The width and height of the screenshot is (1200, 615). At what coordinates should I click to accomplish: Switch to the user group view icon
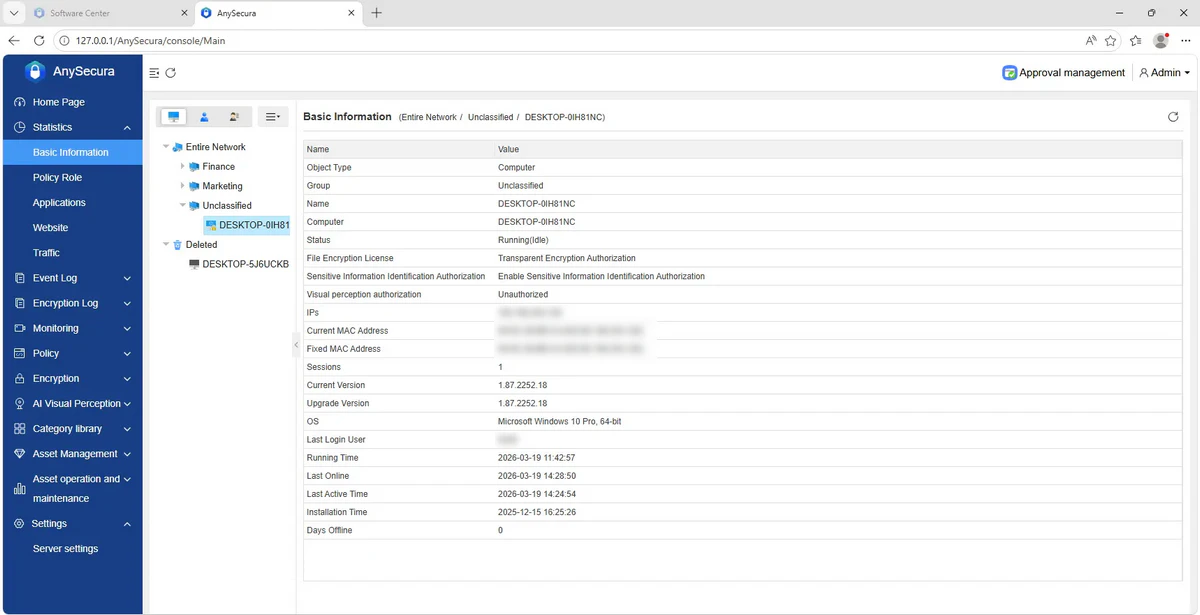[x=233, y=116]
